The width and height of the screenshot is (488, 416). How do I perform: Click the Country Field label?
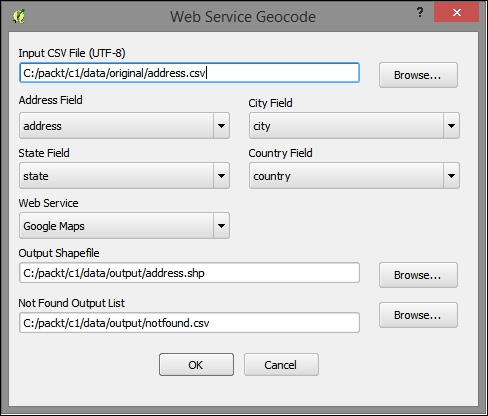[281, 153]
